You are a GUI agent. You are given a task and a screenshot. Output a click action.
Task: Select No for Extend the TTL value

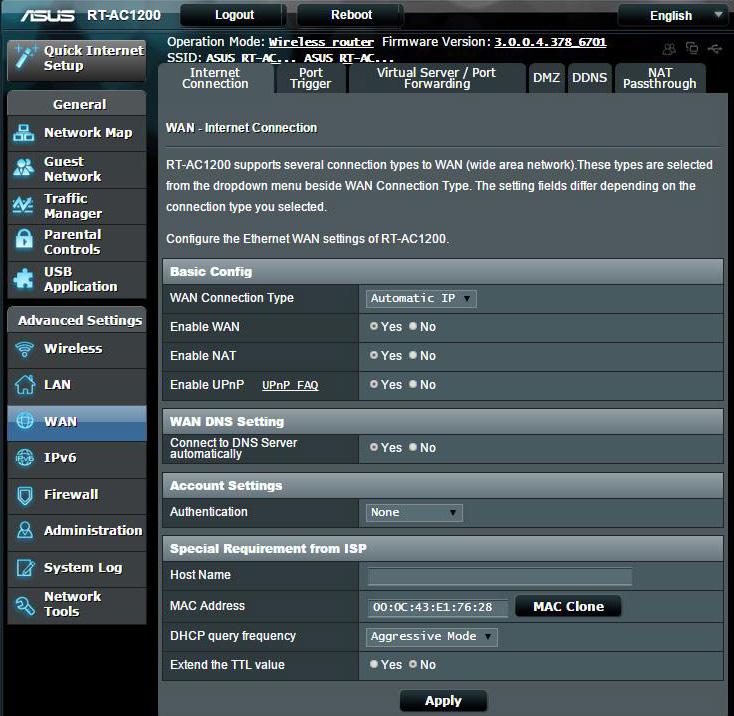point(412,664)
